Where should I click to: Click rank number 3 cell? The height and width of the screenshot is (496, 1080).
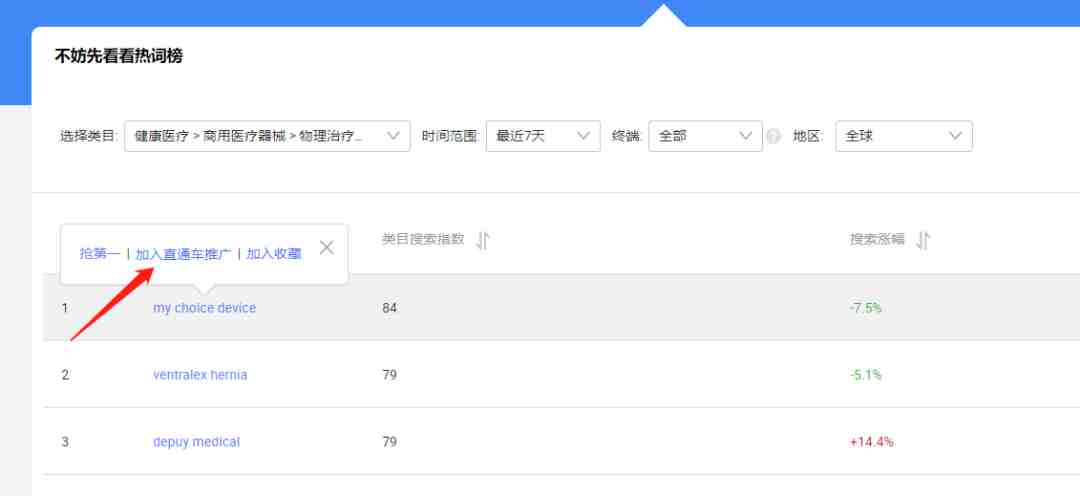point(65,442)
